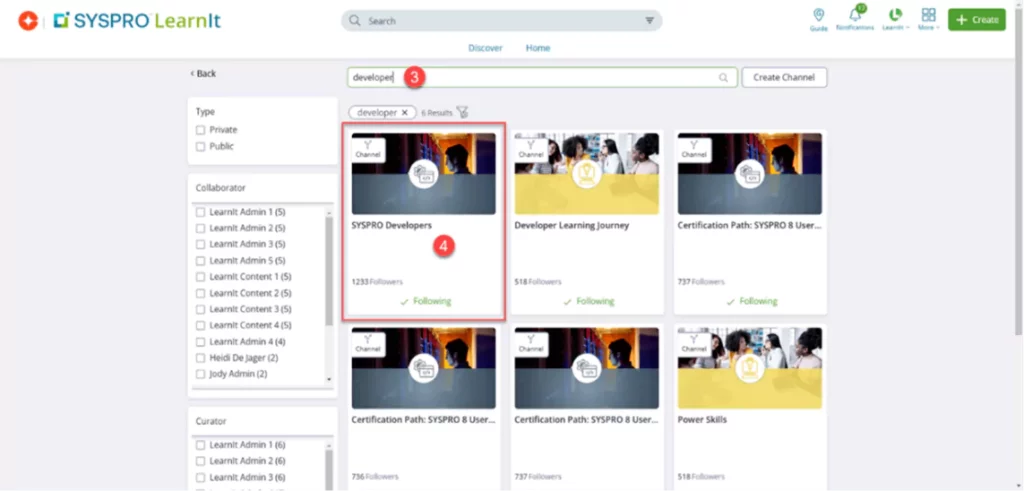Expand the LearnIt dropdown menu

[x=895, y=18]
